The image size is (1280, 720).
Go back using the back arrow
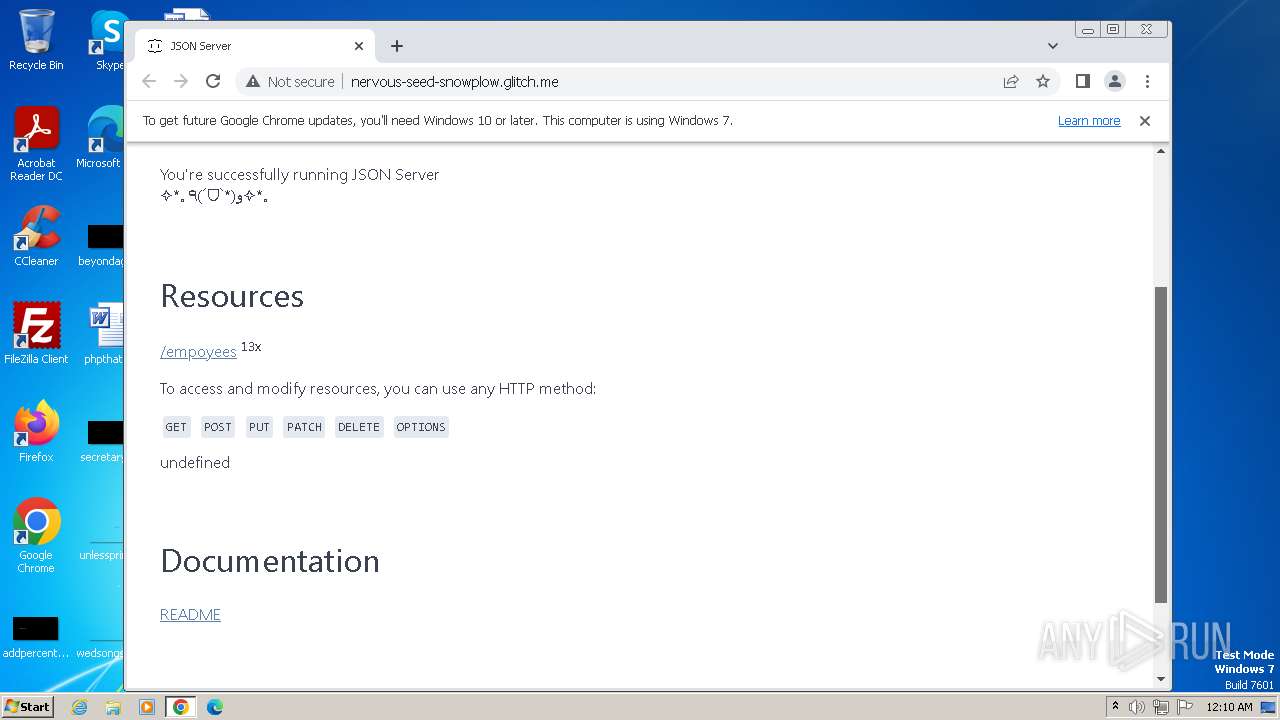tap(149, 81)
